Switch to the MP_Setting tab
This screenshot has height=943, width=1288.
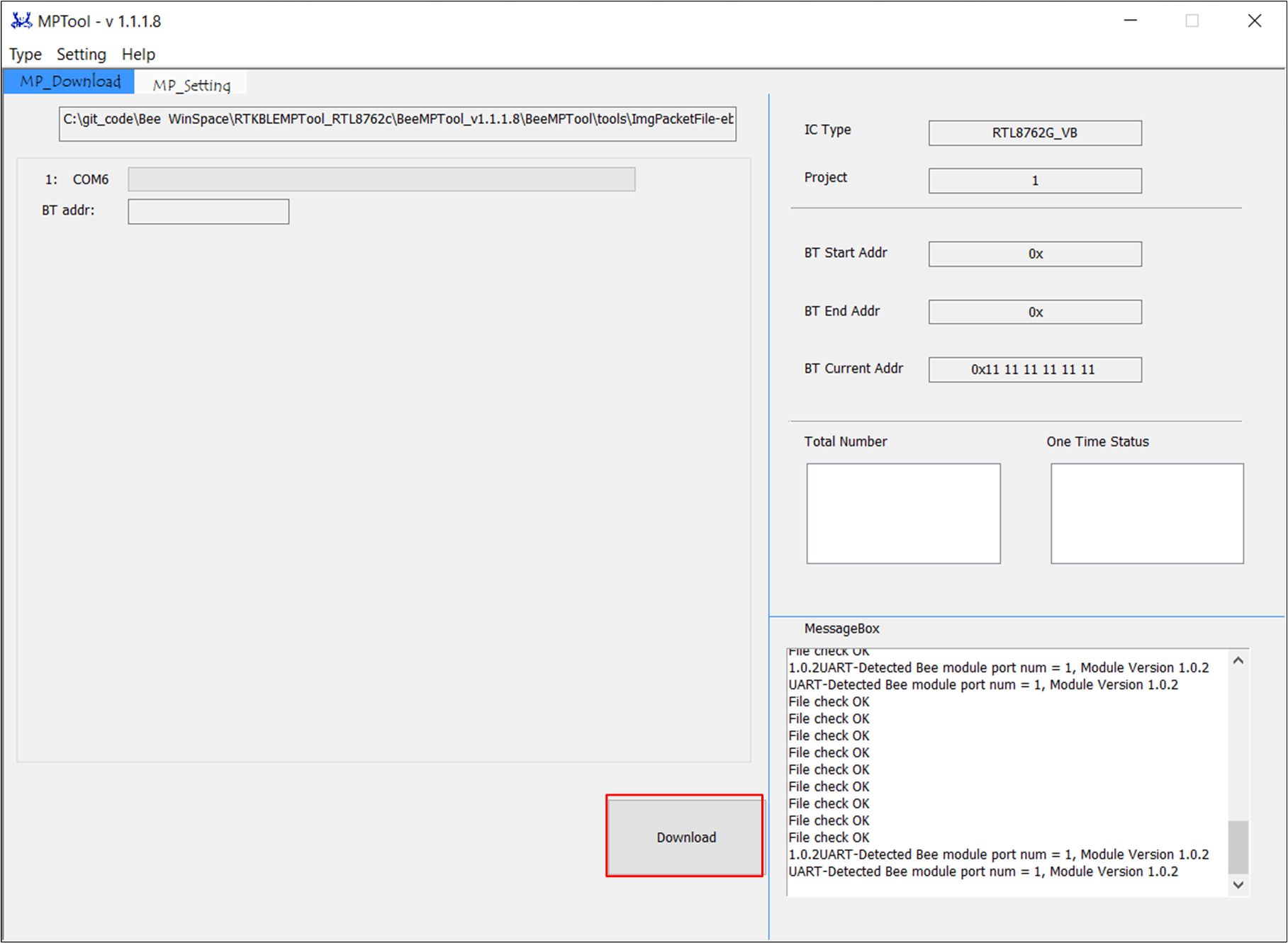191,85
